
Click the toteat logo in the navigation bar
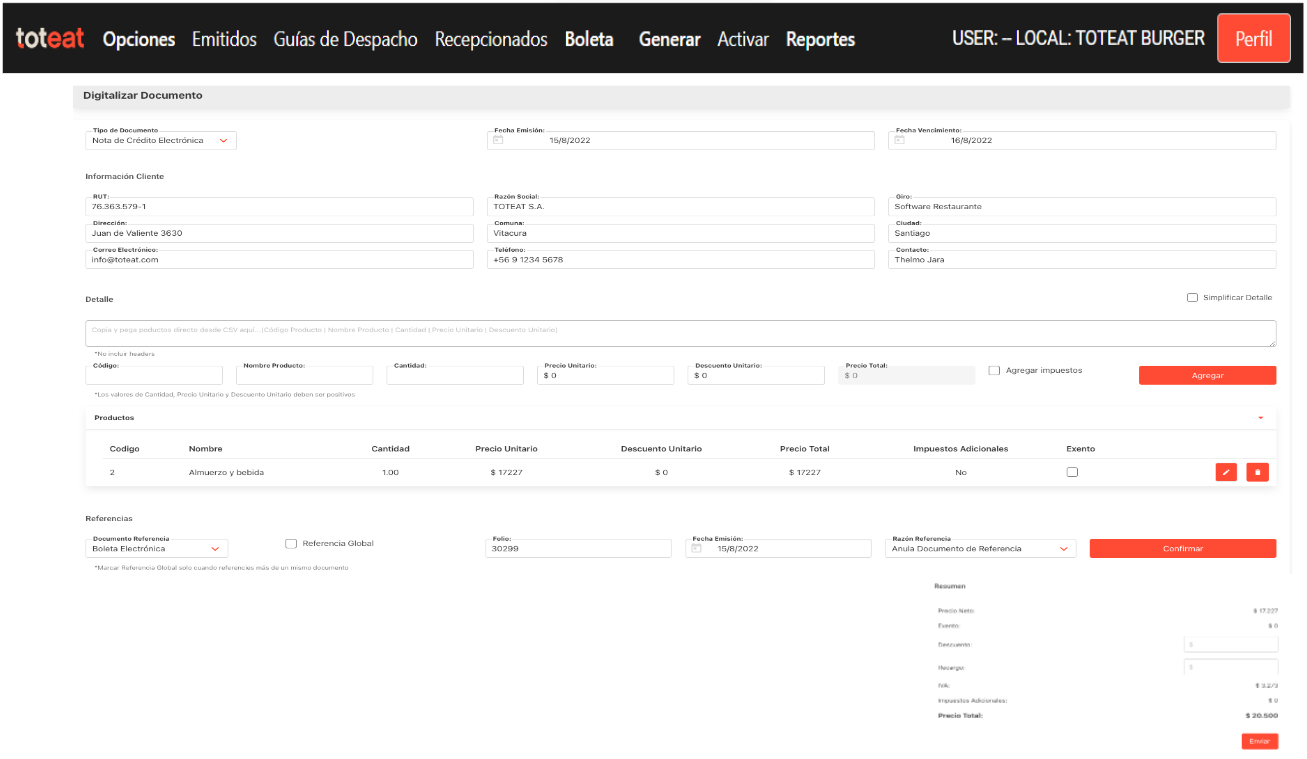(x=48, y=38)
